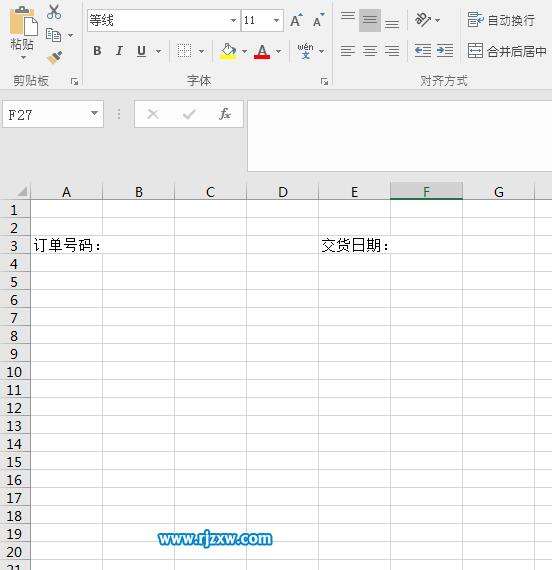Screen dimensions: 552x570
Task: Select row 3 header
Action: (15, 245)
